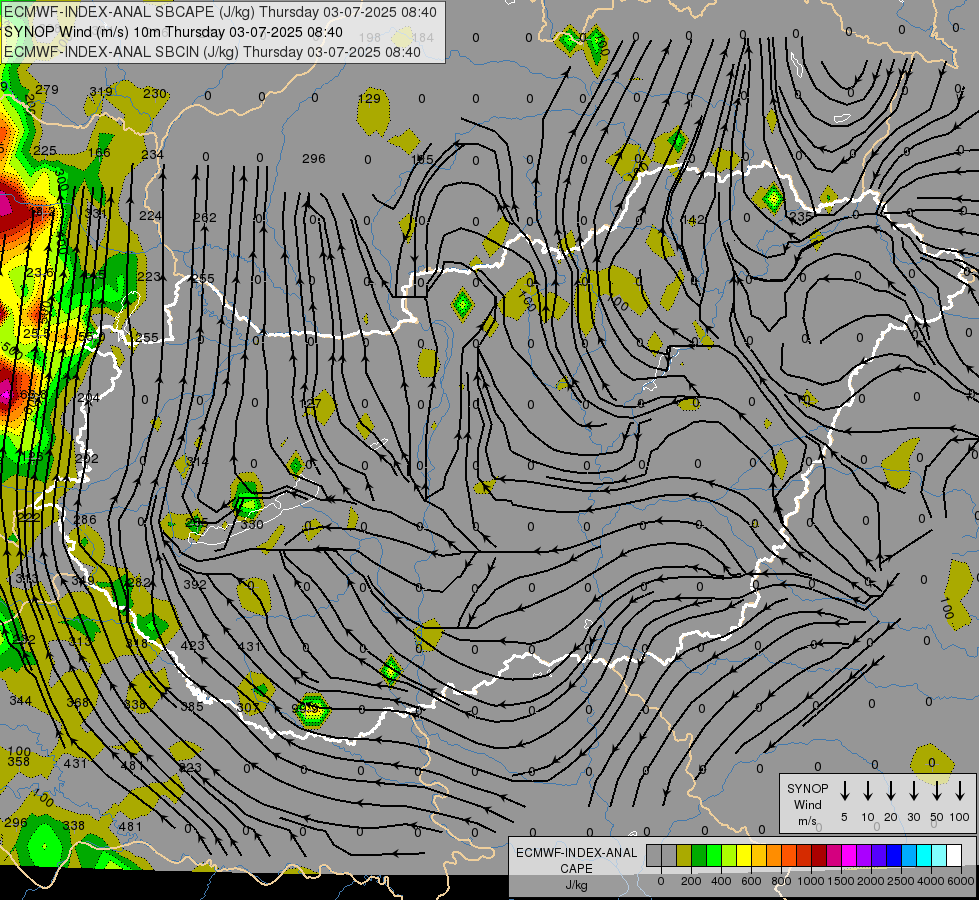Click the '262' CAPE value on the map
Viewport: 979px width, 900px height.
coord(205,217)
